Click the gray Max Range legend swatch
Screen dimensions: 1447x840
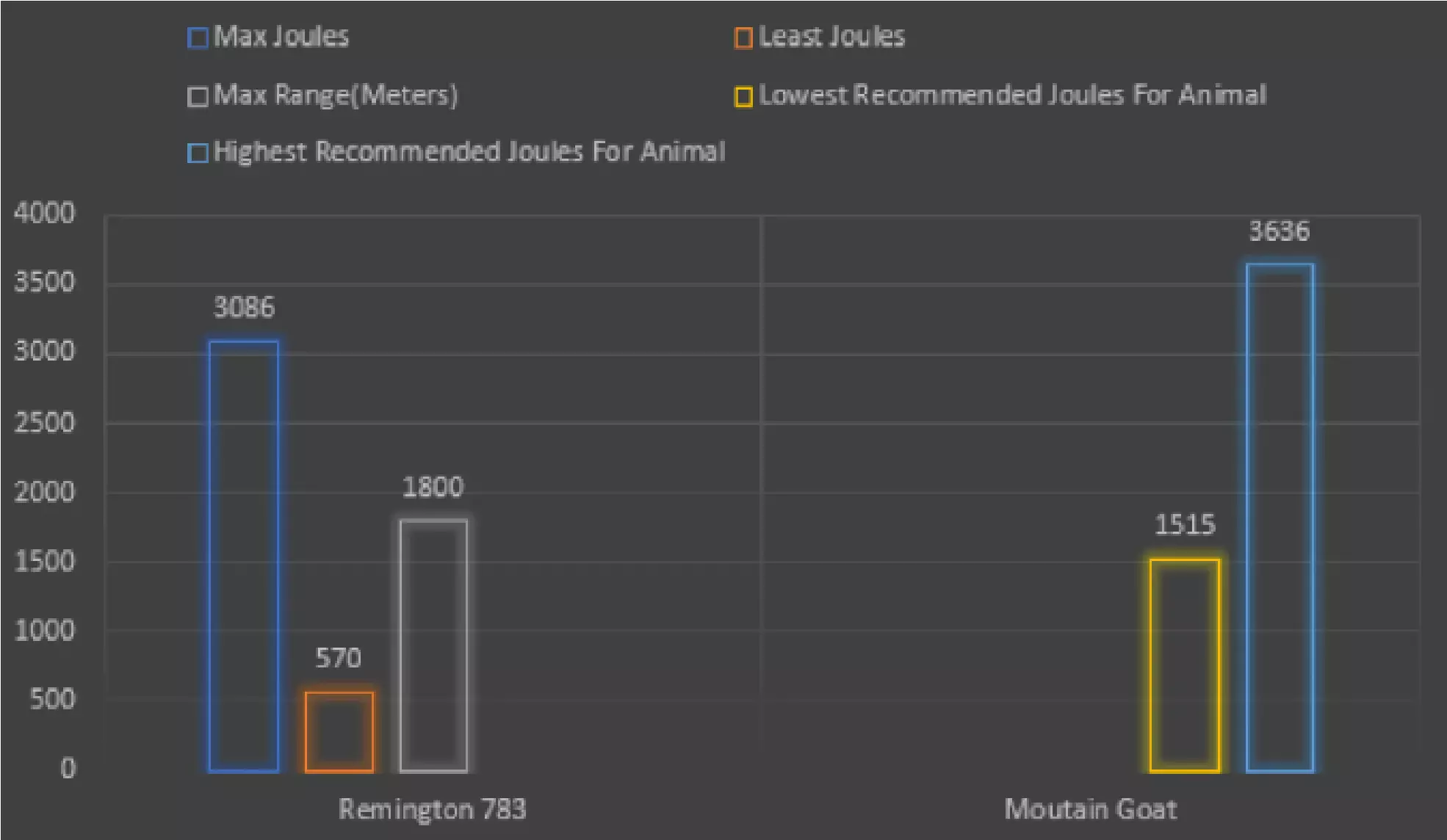point(198,96)
